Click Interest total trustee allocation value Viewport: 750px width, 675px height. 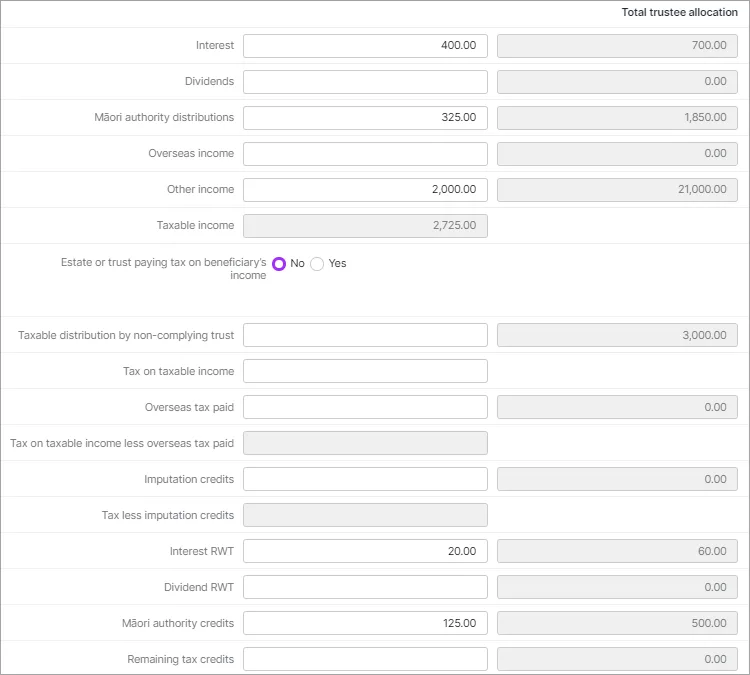point(617,46)
